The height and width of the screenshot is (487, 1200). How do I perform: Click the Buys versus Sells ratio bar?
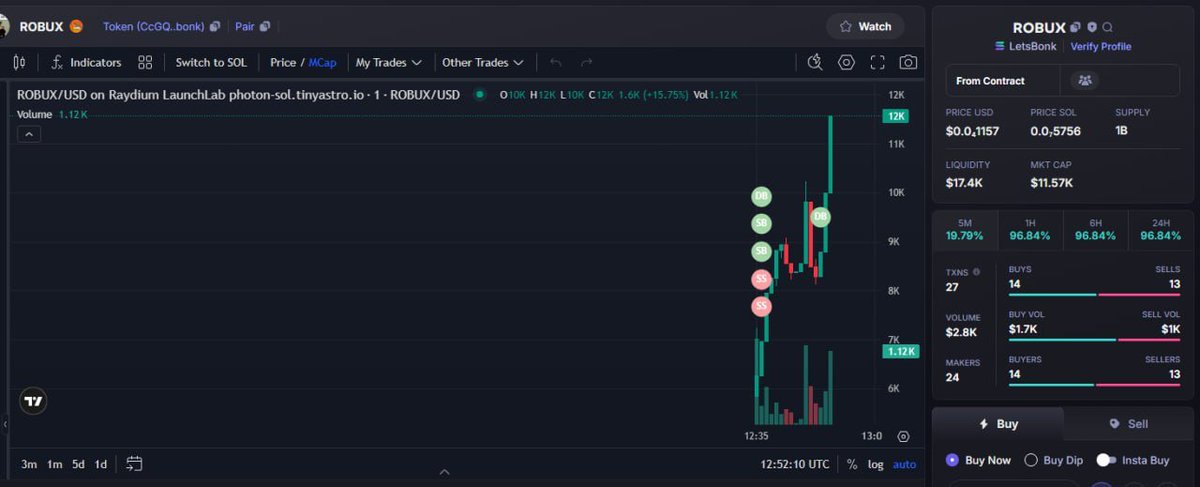[x=1095, y=294]
